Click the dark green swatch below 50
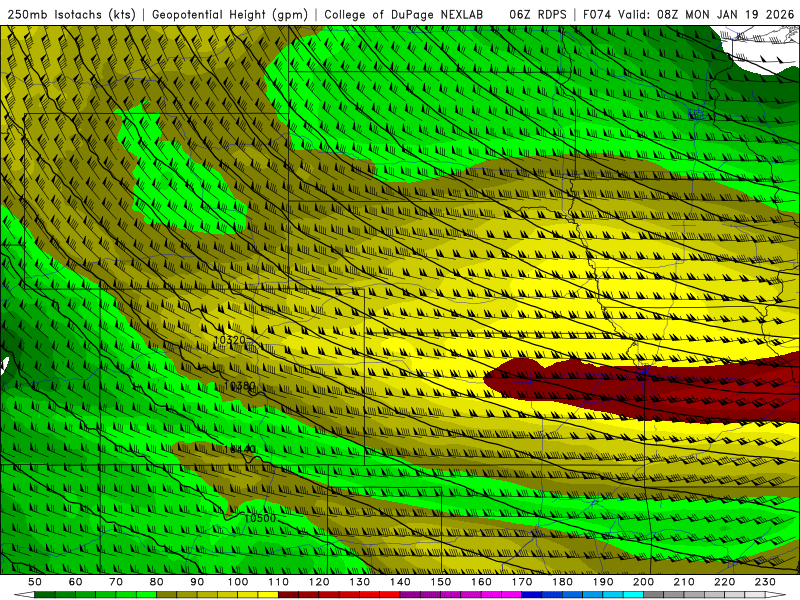 45,595
